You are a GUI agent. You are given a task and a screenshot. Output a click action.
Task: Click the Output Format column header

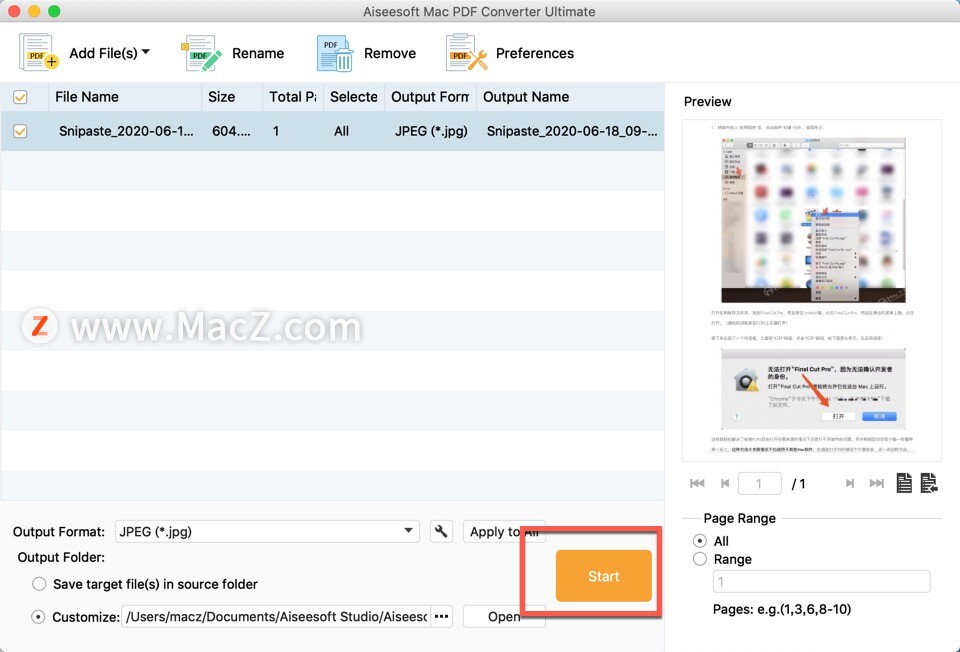[430, 97]
